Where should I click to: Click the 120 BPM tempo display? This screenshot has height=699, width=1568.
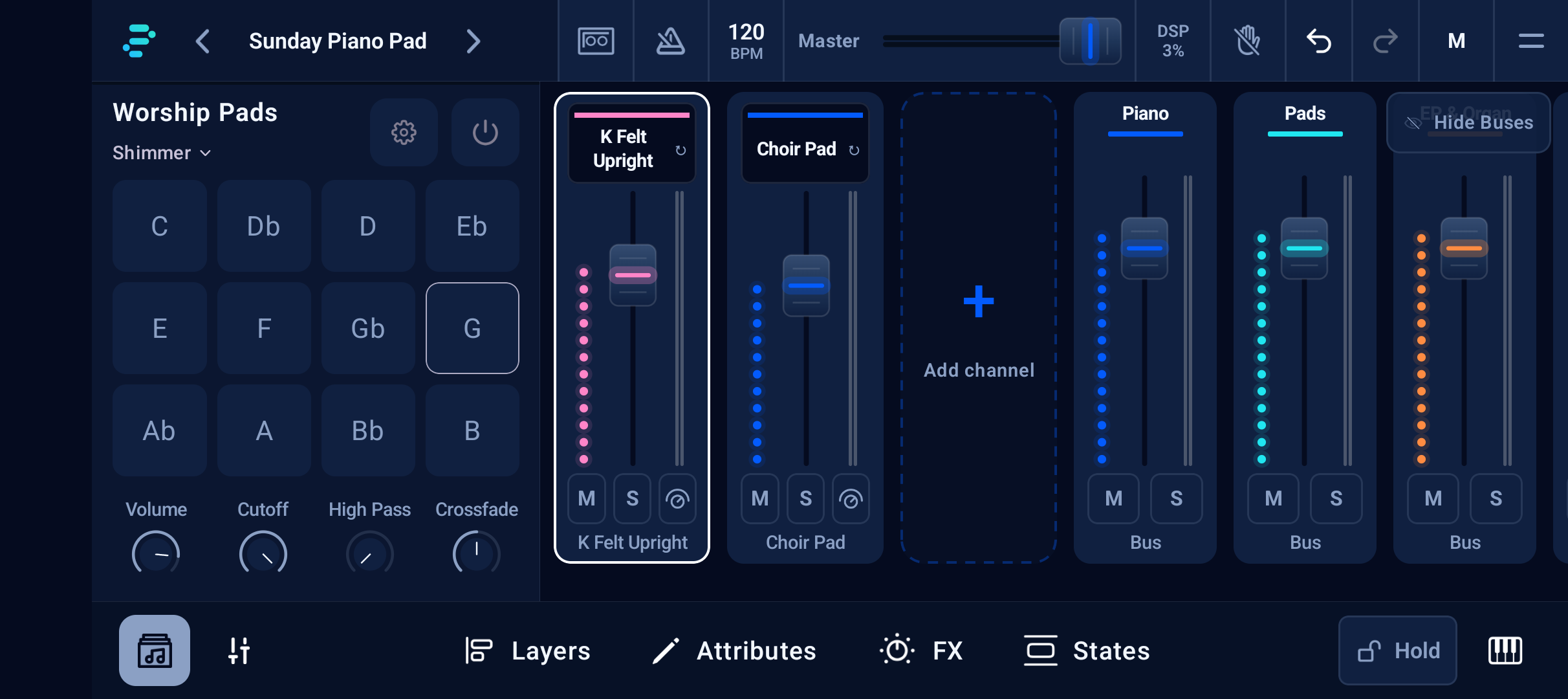click(x=746, y=41)
